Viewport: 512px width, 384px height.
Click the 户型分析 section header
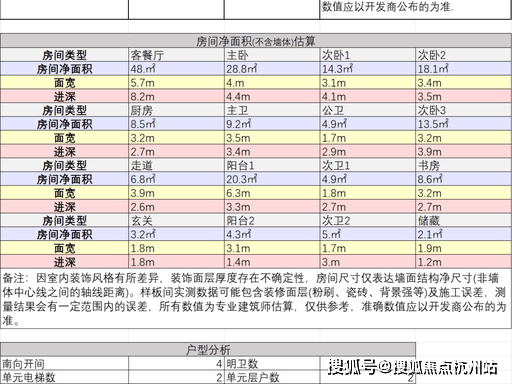coord(208,350)
